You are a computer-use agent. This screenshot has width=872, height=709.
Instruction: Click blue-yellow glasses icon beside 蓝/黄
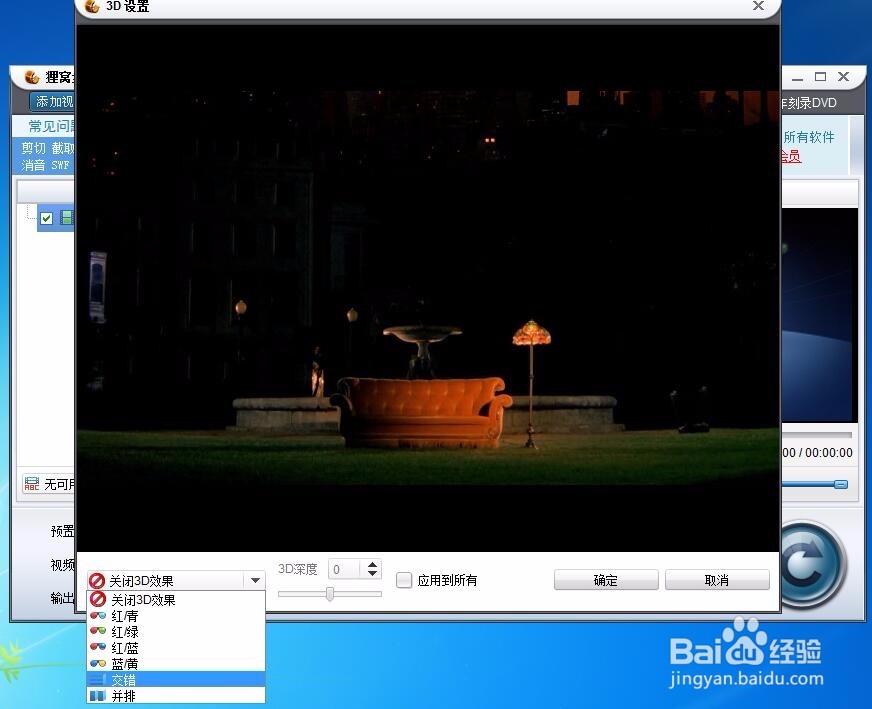98,663
